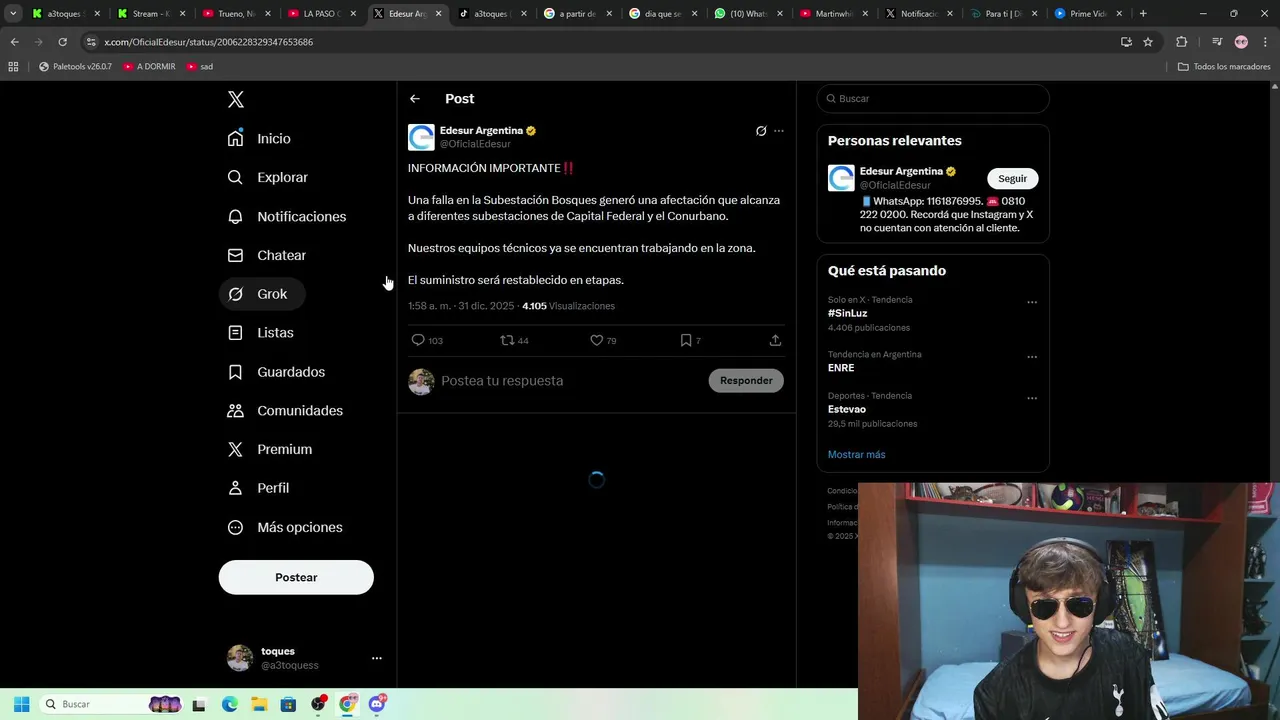Share the post via share icon

point(775,340)
